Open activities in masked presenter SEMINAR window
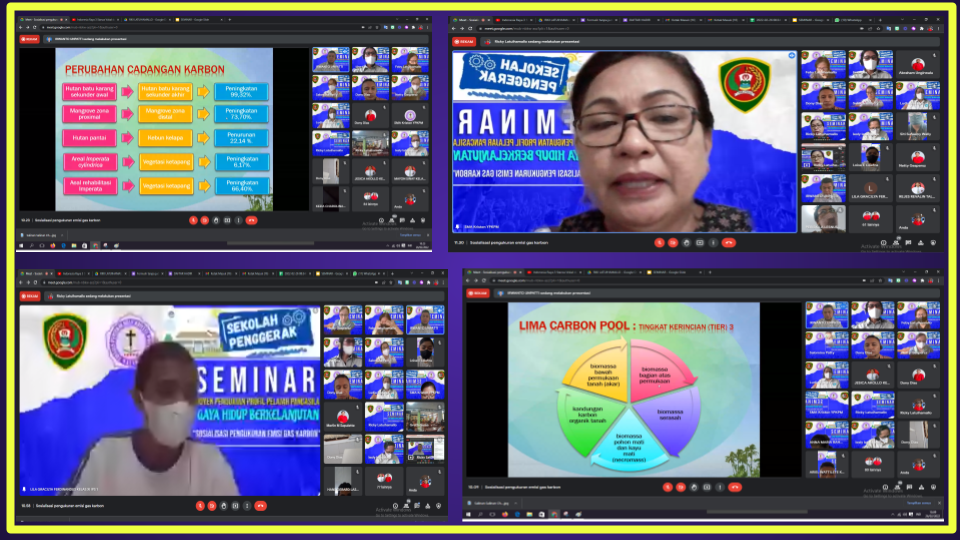The height and width of the screenshot is (540, 960). point(427,506)
